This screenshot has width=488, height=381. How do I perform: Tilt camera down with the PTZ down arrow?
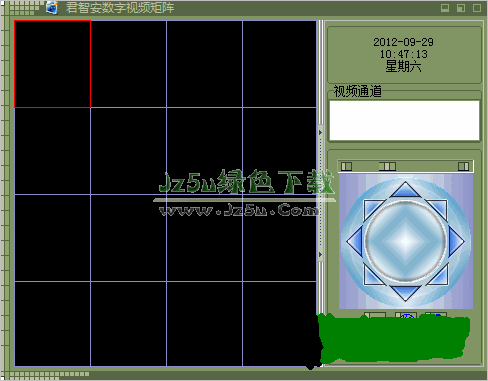coord(405,293)
